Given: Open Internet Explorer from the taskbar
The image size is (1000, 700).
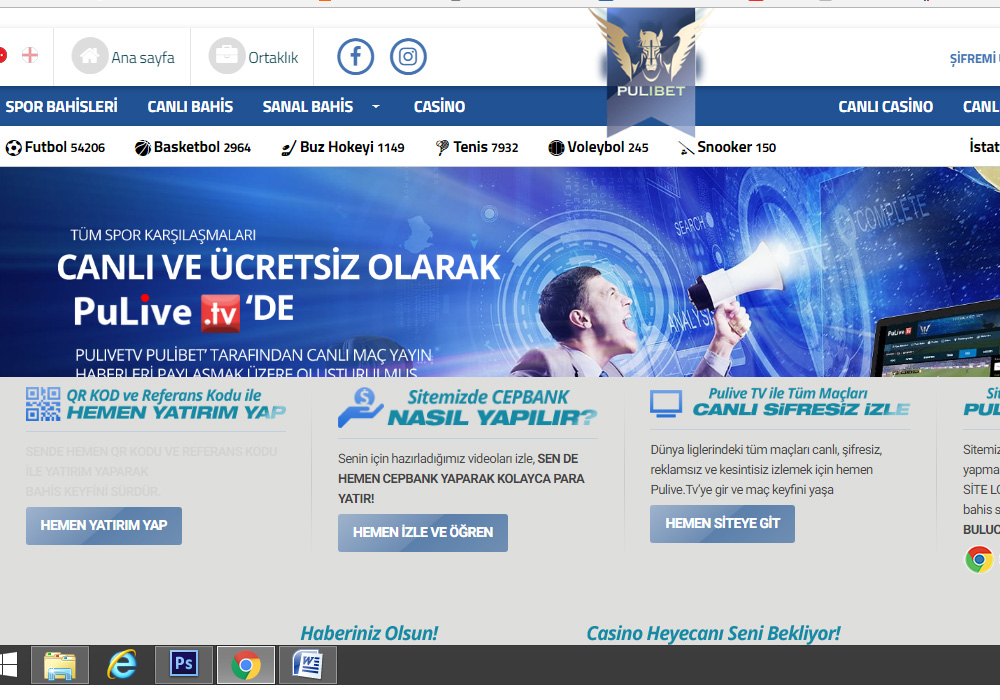Looking at the screenshot, I should click(x=122, y=664).
